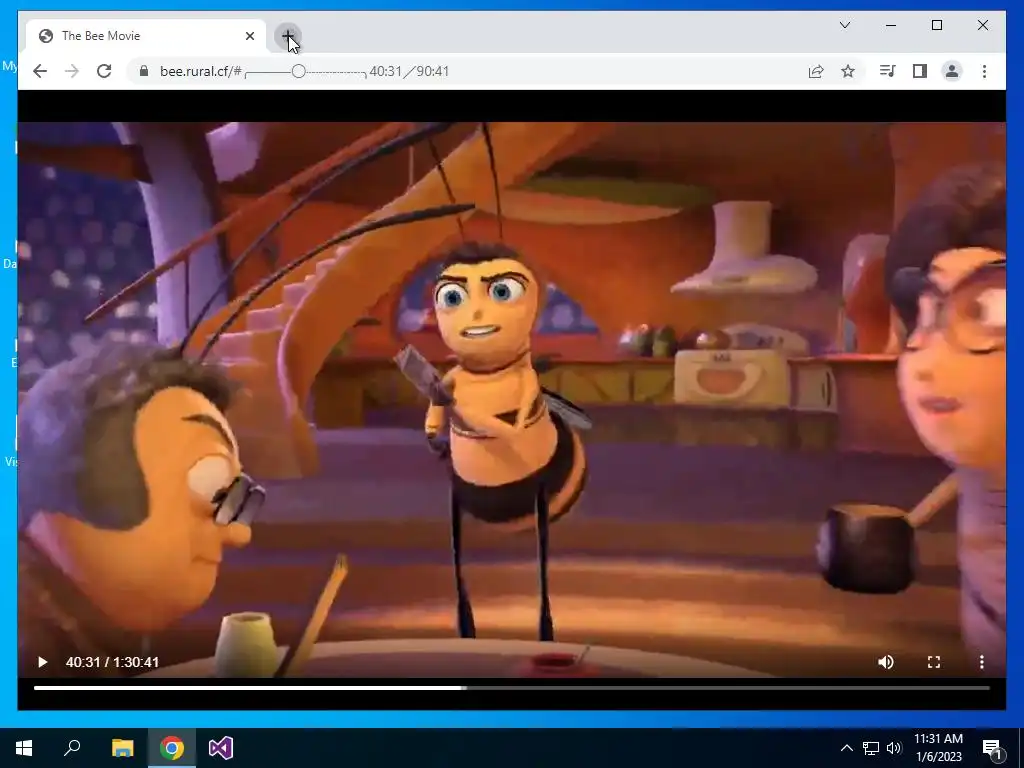The width and height of the screenshot is (1024, 768).
Task: Open Chrome three-dot menu
Action: pyautogui.click(x=984, y=71)
